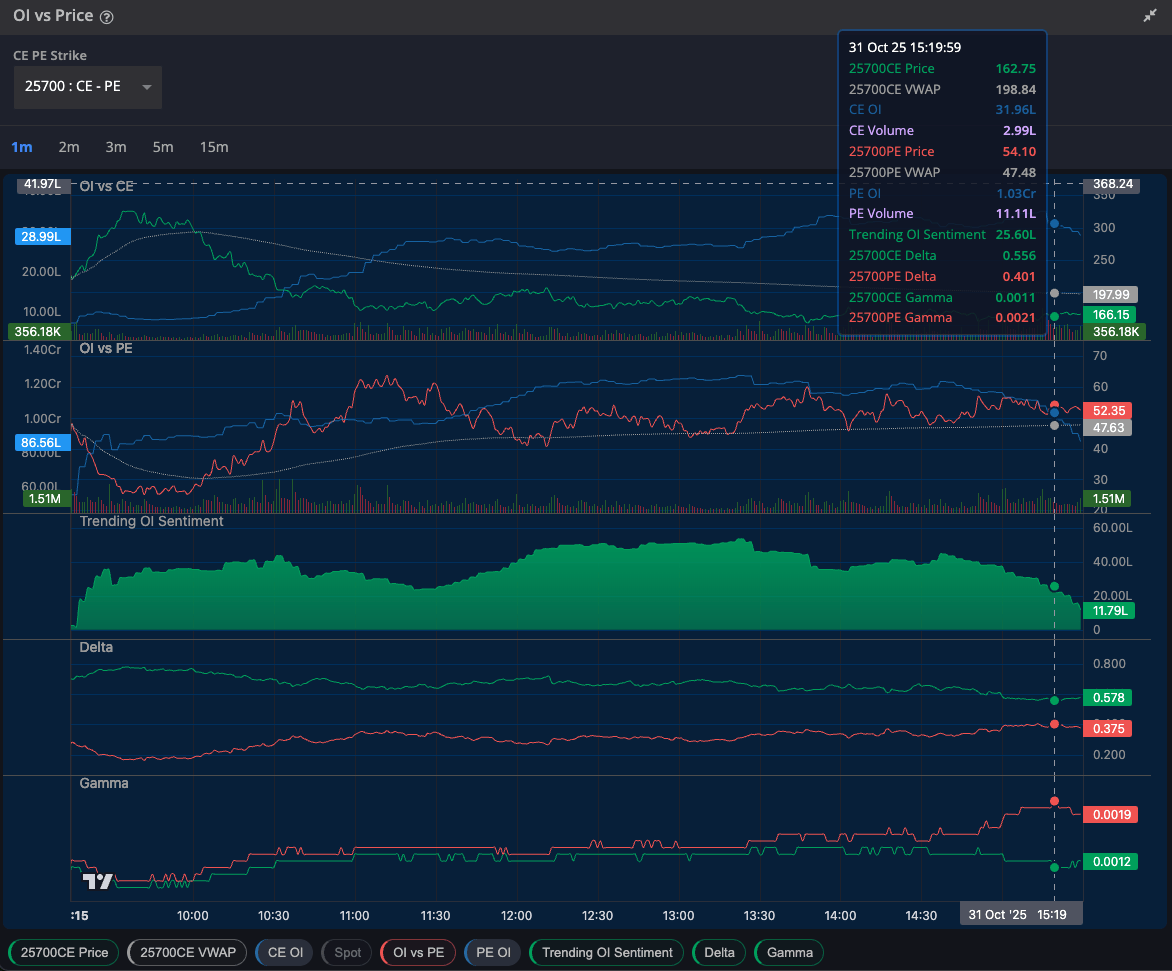1172x971 pixels.
Task: Click the Delta legend button
Action: click(x=718, y=952)
